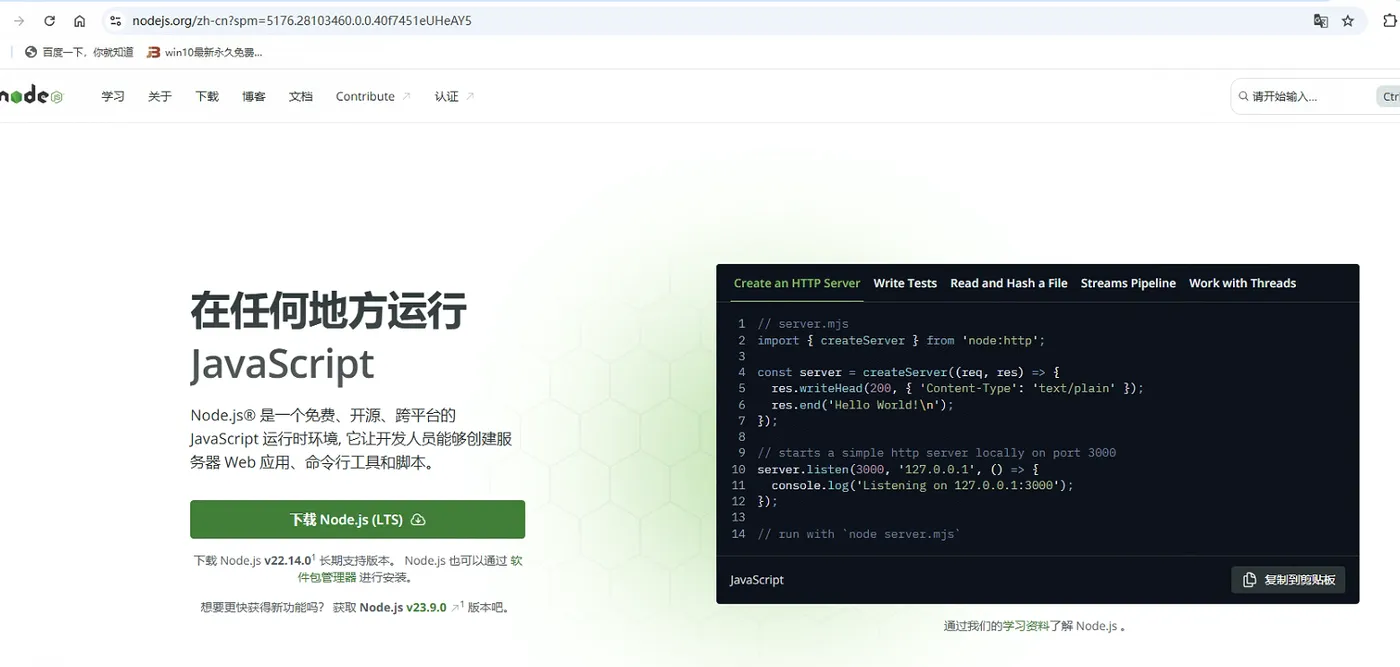Switch to the Streams Pipeline tab

point(1128,283)
